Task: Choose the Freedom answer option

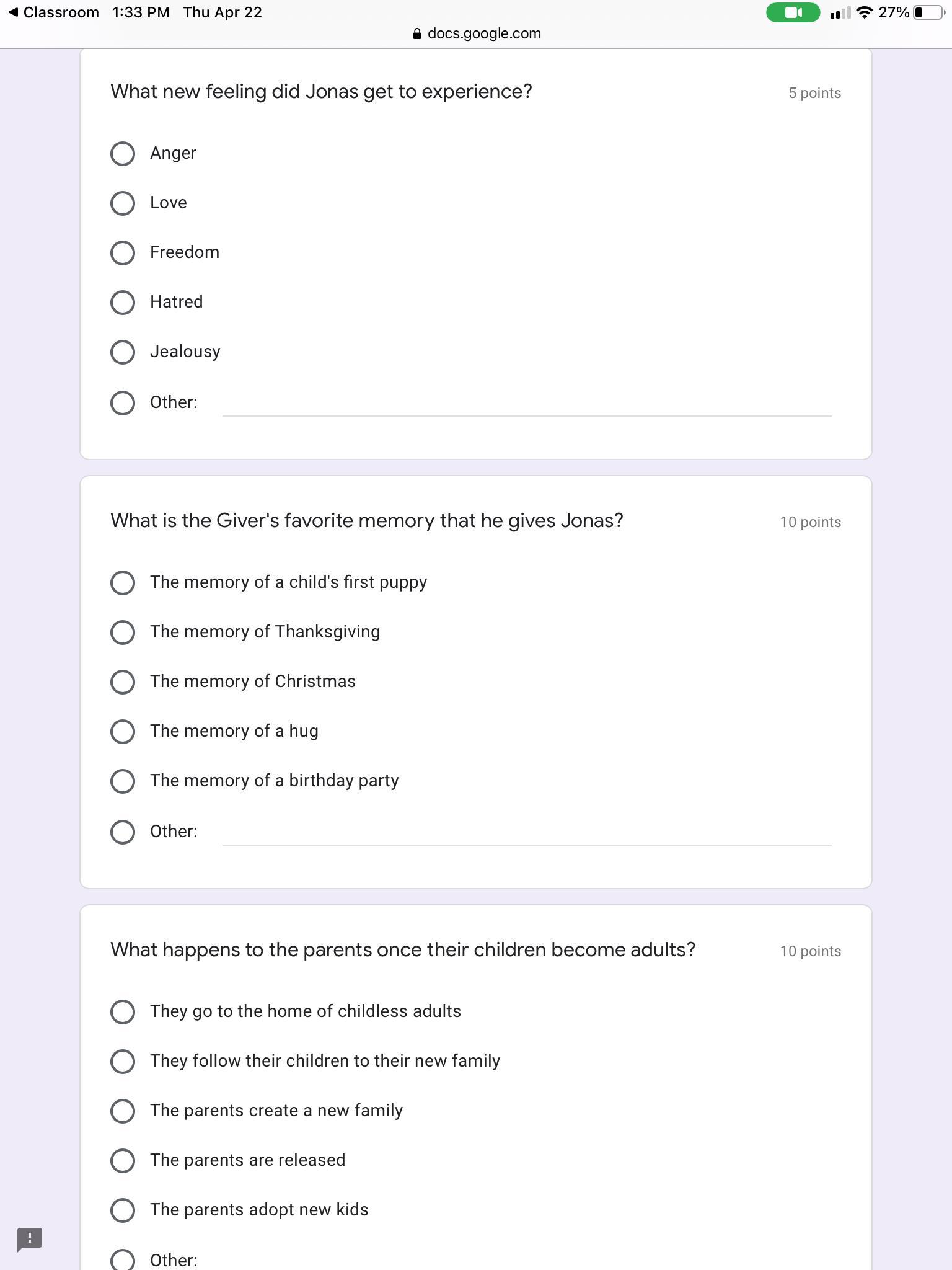Action: pos(123,253)
